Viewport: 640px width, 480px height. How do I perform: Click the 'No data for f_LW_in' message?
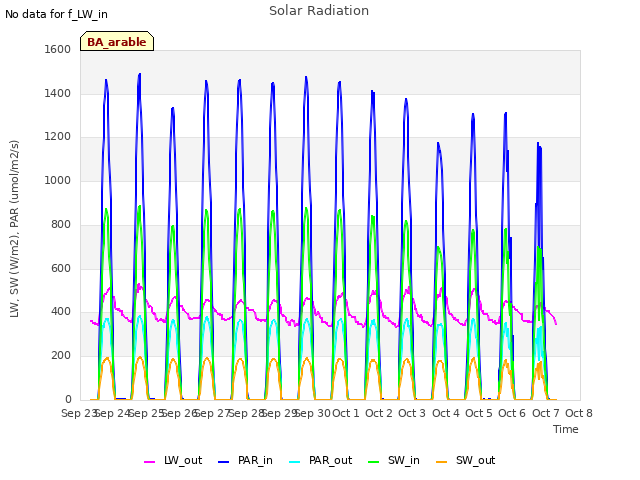click(56, 14)
